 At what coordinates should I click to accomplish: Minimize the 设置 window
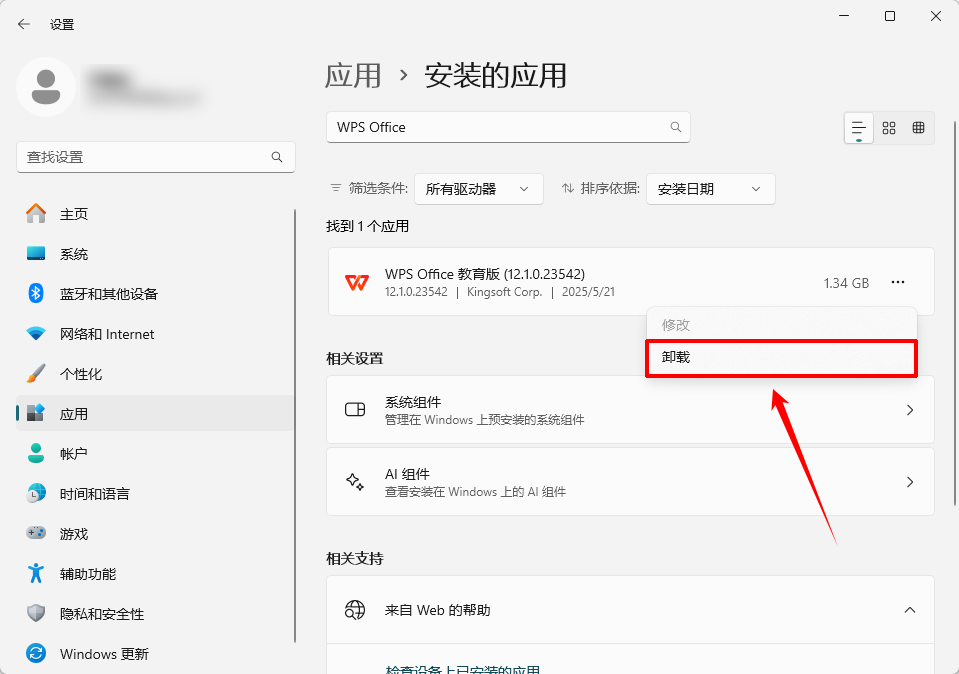pyautogui.click(x=844, y=16)
